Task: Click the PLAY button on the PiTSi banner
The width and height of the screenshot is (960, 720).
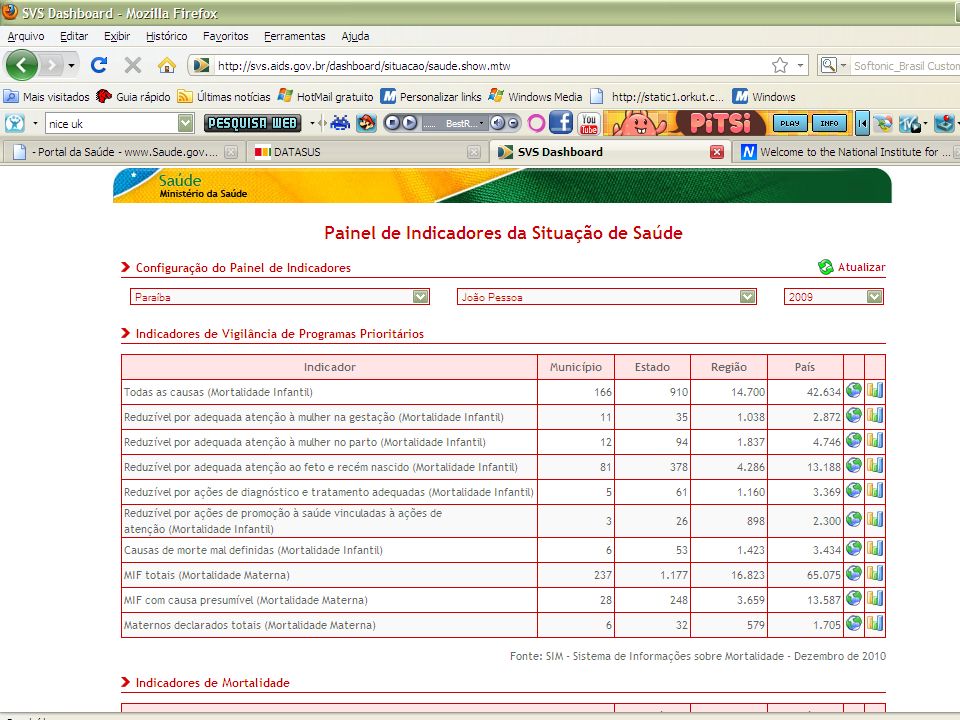Action: (x=790, y=123)
